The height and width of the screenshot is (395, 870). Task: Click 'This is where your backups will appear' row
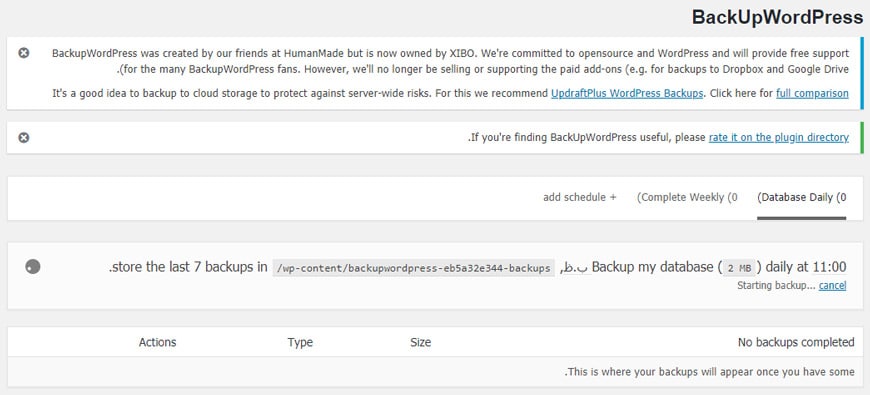pos(435,372)
